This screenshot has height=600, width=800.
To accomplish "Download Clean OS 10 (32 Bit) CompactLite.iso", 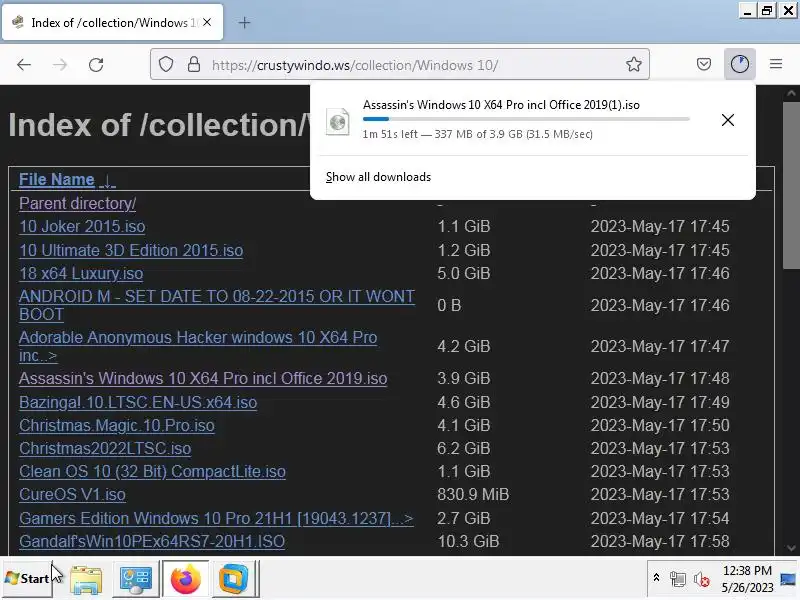I will 153,471.
